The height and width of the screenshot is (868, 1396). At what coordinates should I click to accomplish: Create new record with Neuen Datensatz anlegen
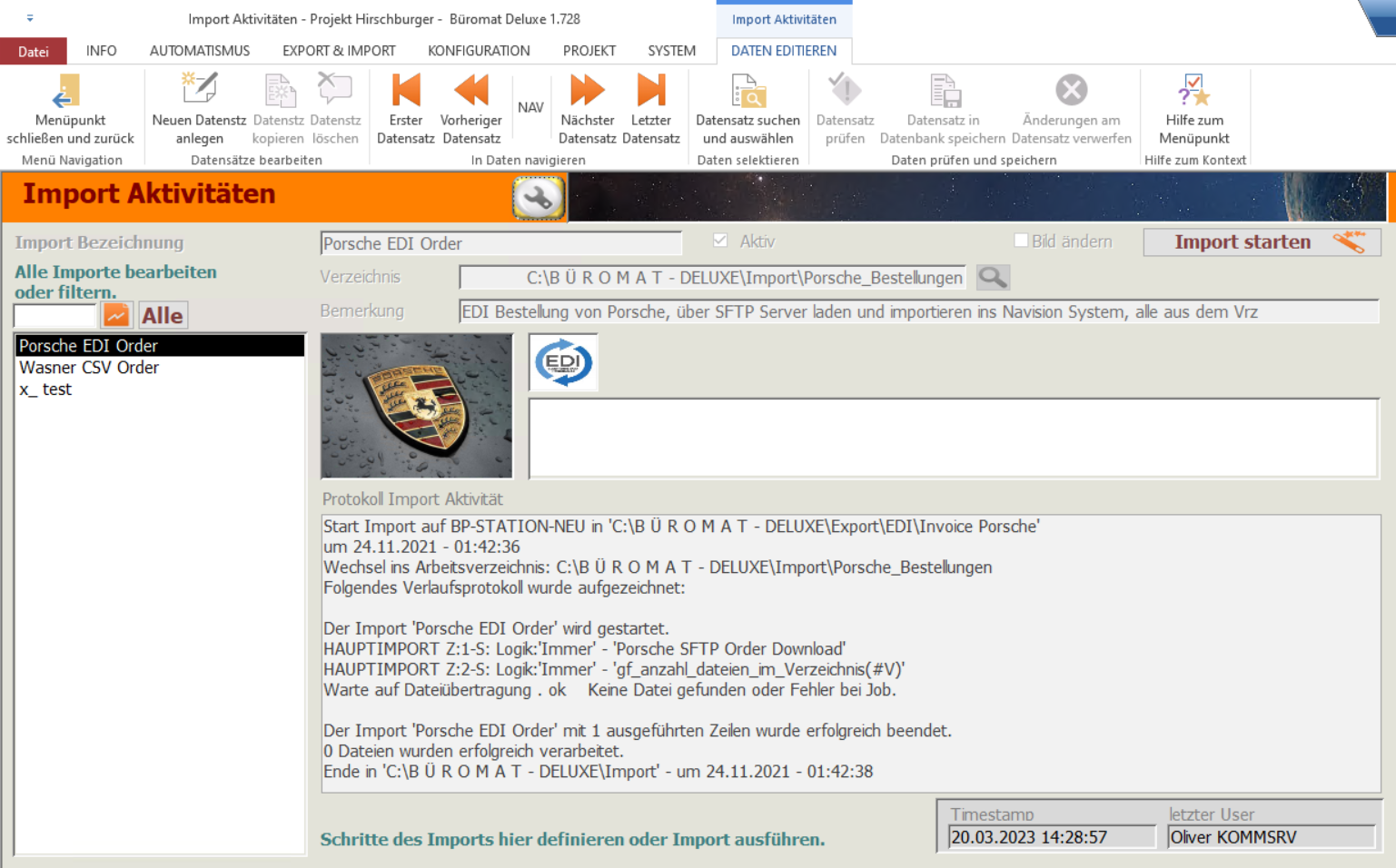199,91
